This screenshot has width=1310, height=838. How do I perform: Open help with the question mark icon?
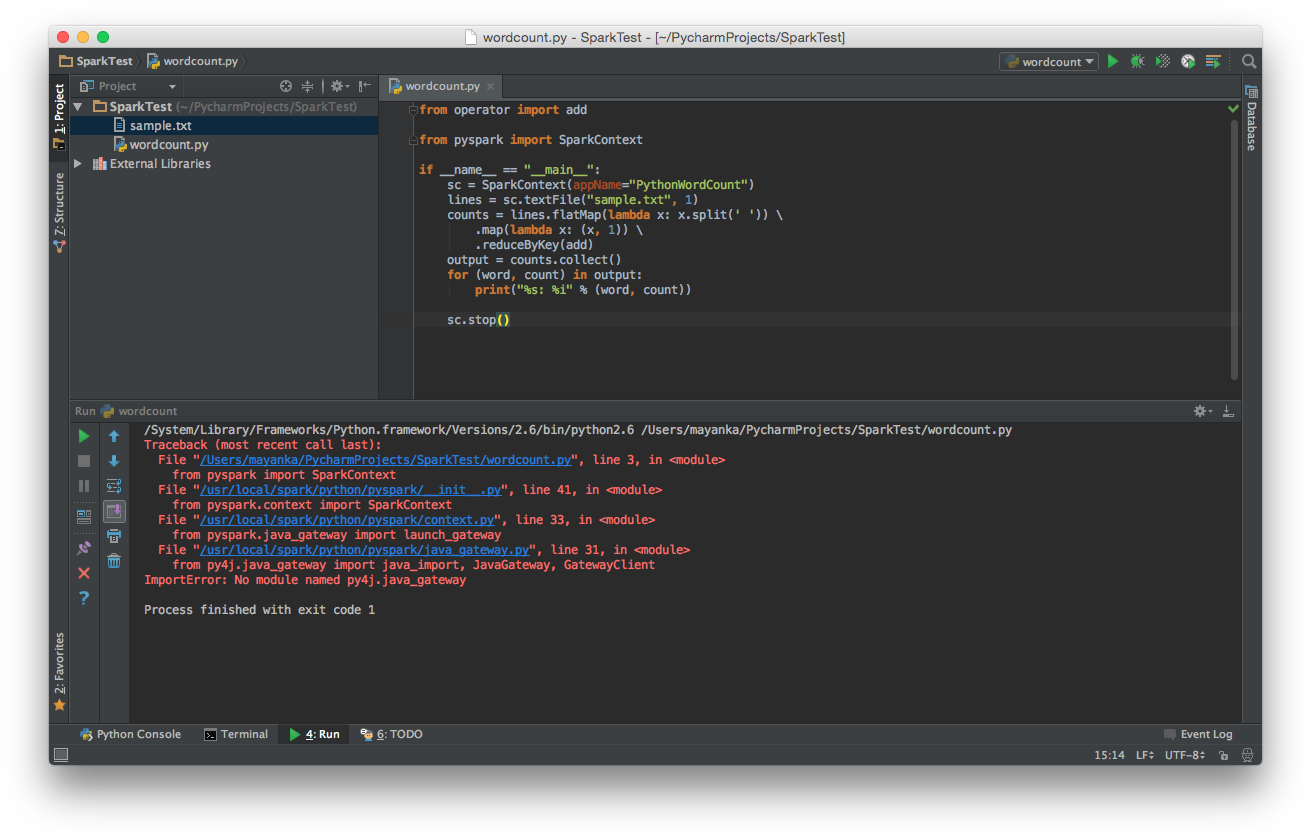[84, 598]
